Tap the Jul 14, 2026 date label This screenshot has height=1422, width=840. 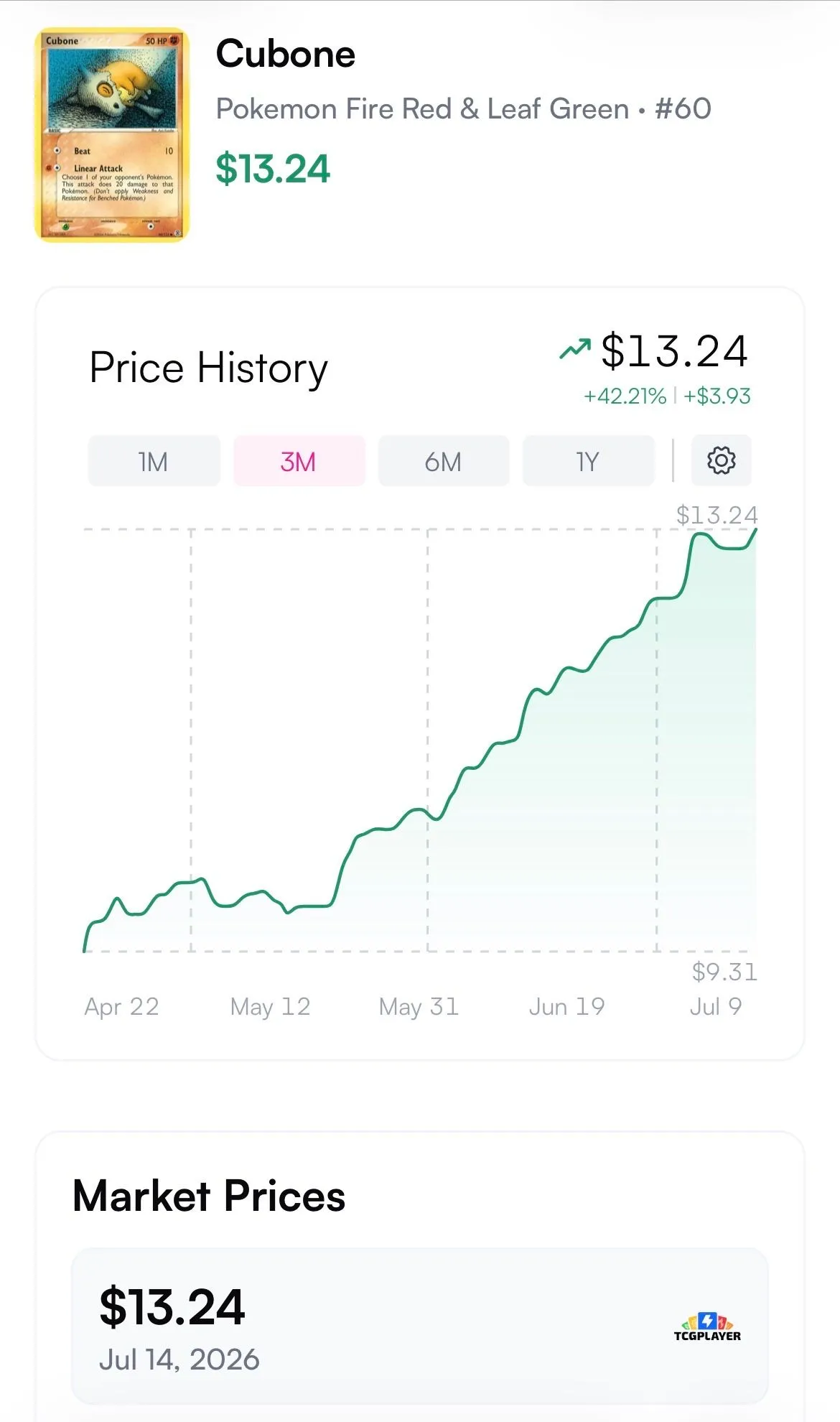pos(179,1360)
